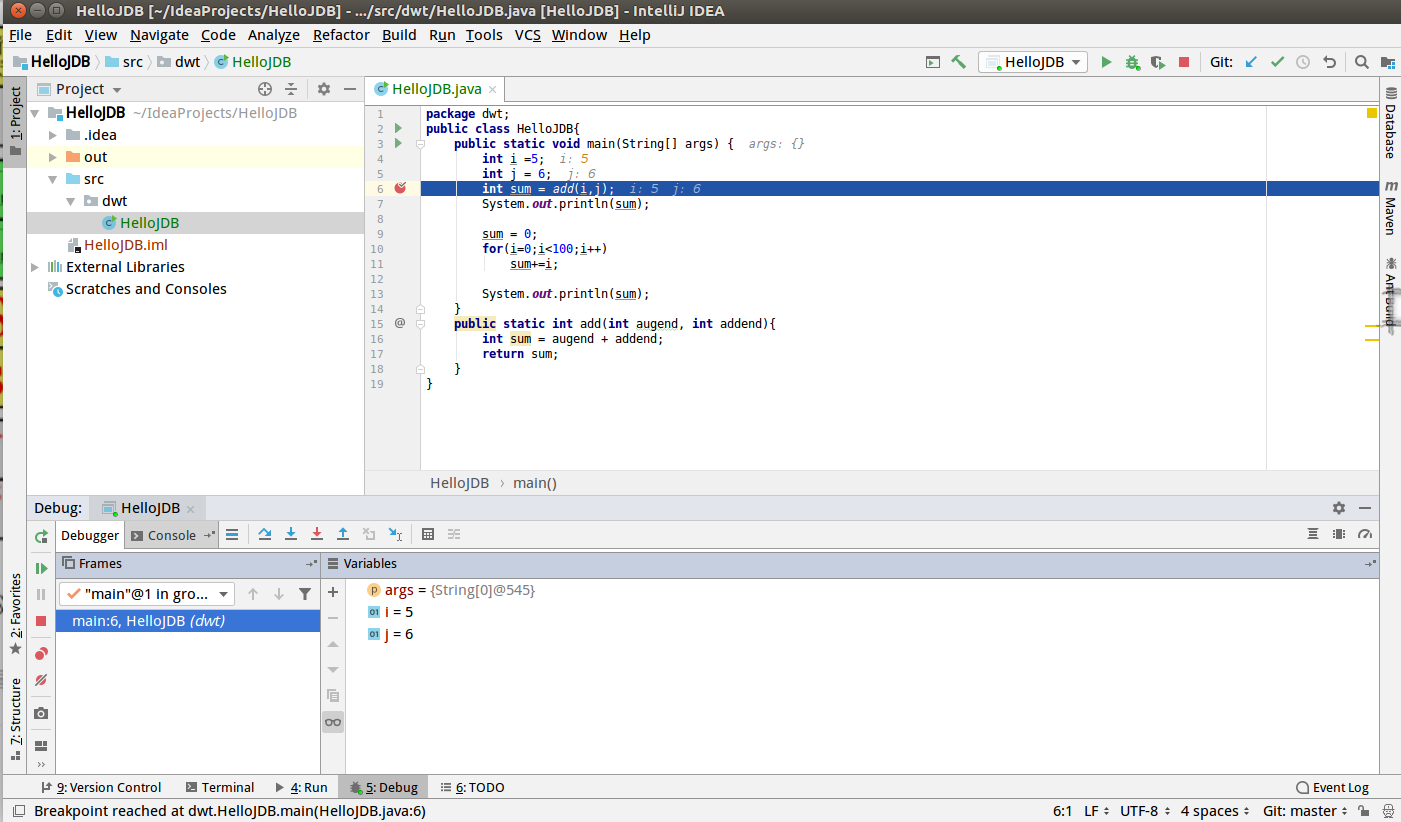Open Project panel settings gear
1401x822 pixels.
point(324,89)
